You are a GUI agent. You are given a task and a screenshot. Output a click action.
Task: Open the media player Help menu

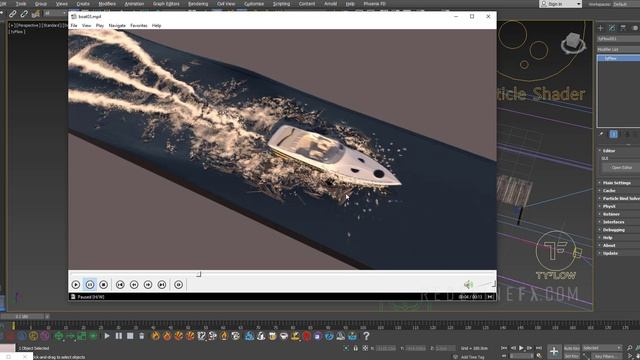[156, 25]
